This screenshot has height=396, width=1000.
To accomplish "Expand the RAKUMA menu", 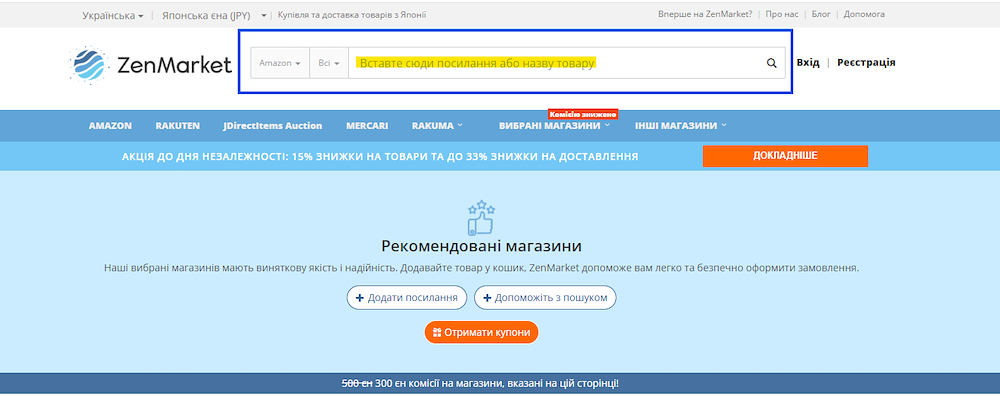I will point(437,126).
